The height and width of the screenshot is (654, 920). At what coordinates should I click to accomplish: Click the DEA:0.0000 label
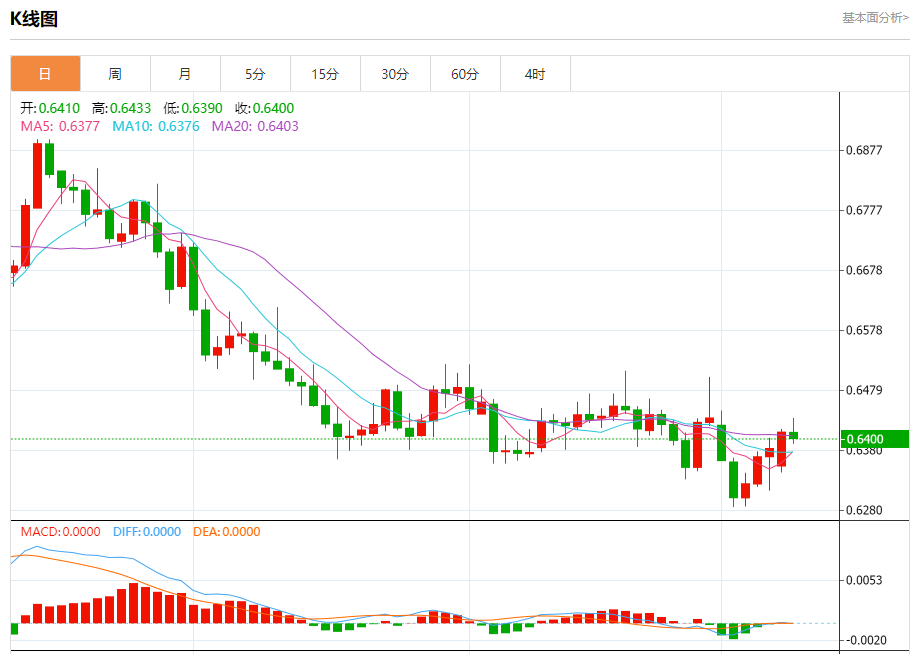click(x=226, y=531)
